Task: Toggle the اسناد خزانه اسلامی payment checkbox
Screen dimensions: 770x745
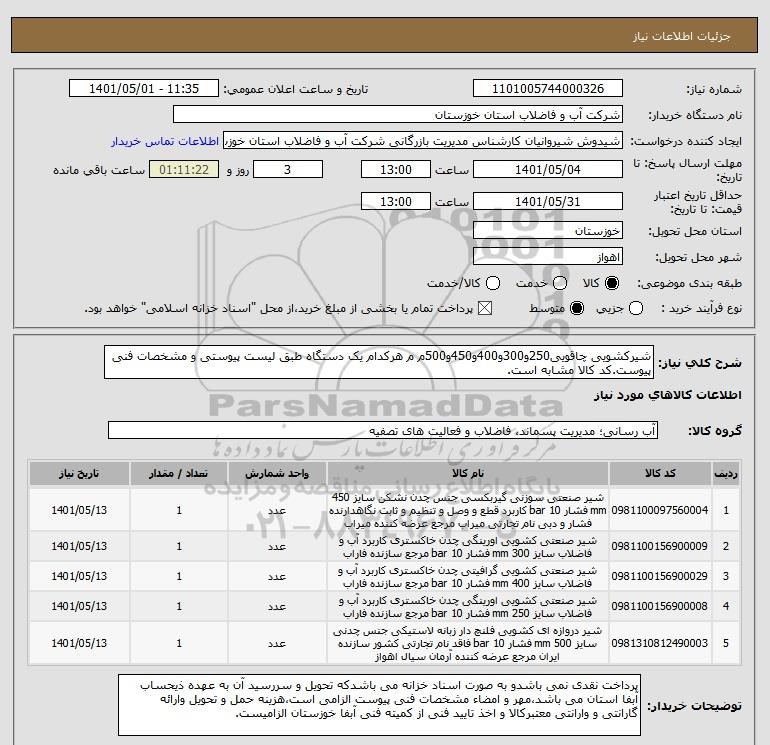Action: [x=485, y=308]
